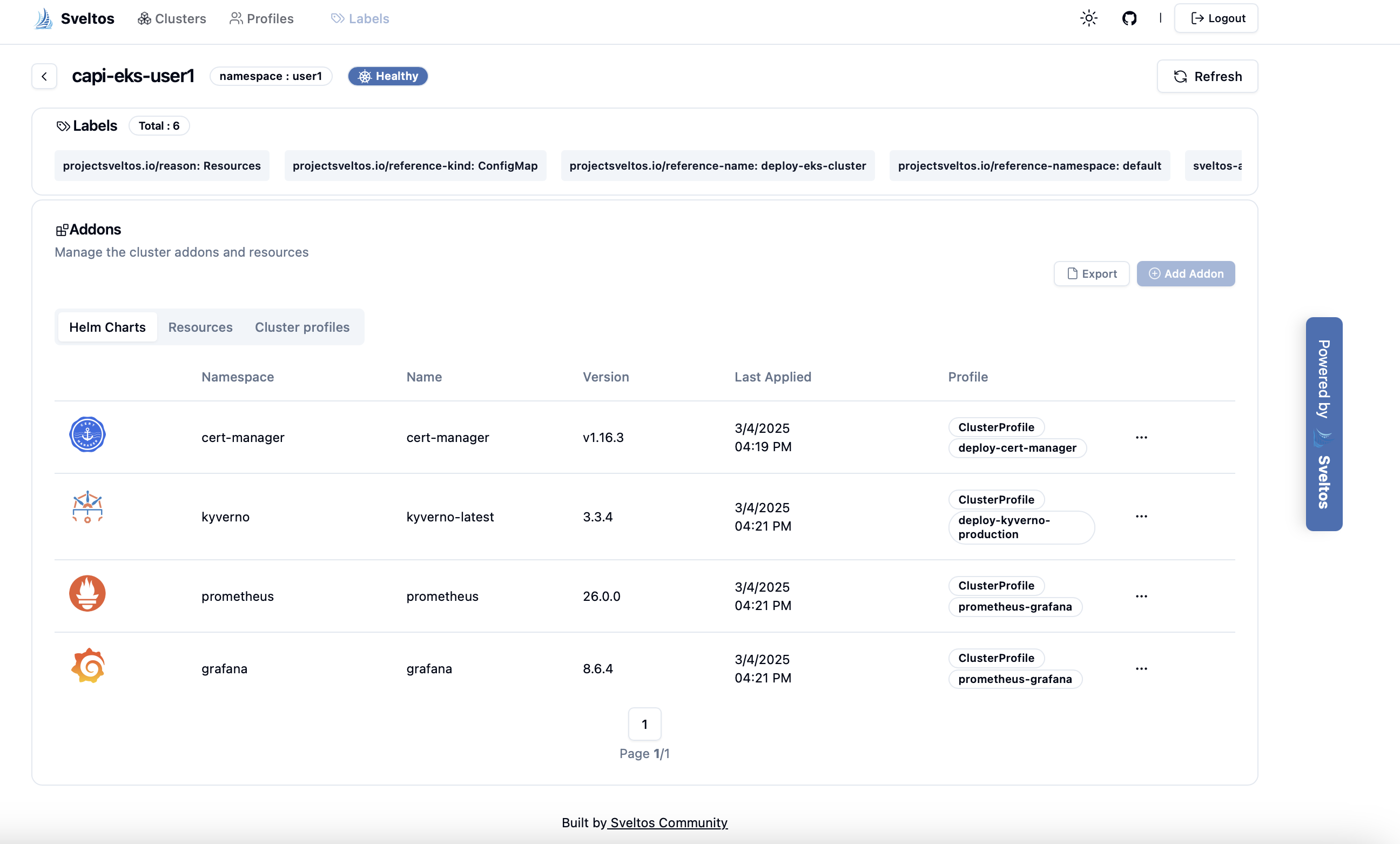Click the prometheus flame icon
The image size is (1400, 844).
pyautogui.click(x=87, y=593)
